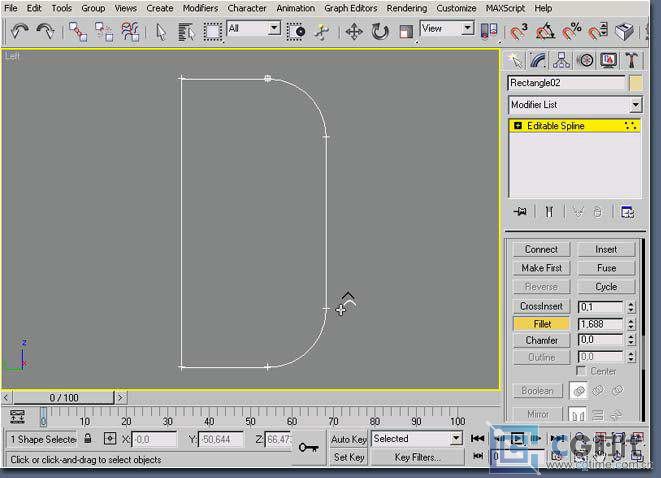661x478 pixels.
Task: Activate the Select and Move tool
Action: click(354, 32)
